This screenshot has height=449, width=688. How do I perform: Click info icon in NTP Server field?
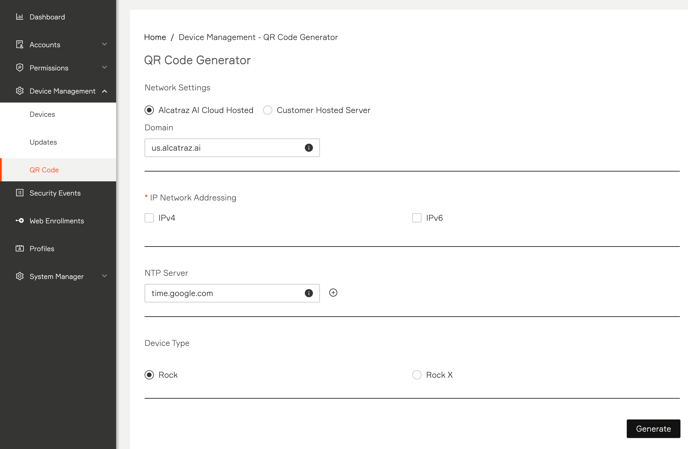[x=309, y=293]
